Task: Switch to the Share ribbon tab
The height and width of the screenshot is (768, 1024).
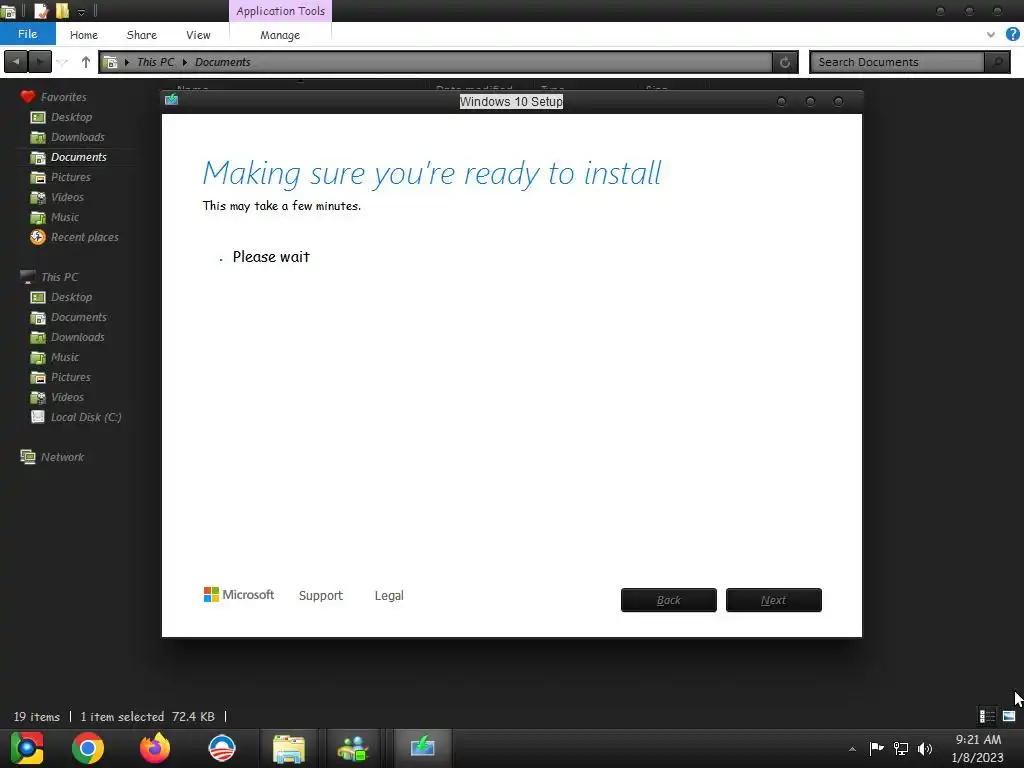Action: tap(141, 35)
